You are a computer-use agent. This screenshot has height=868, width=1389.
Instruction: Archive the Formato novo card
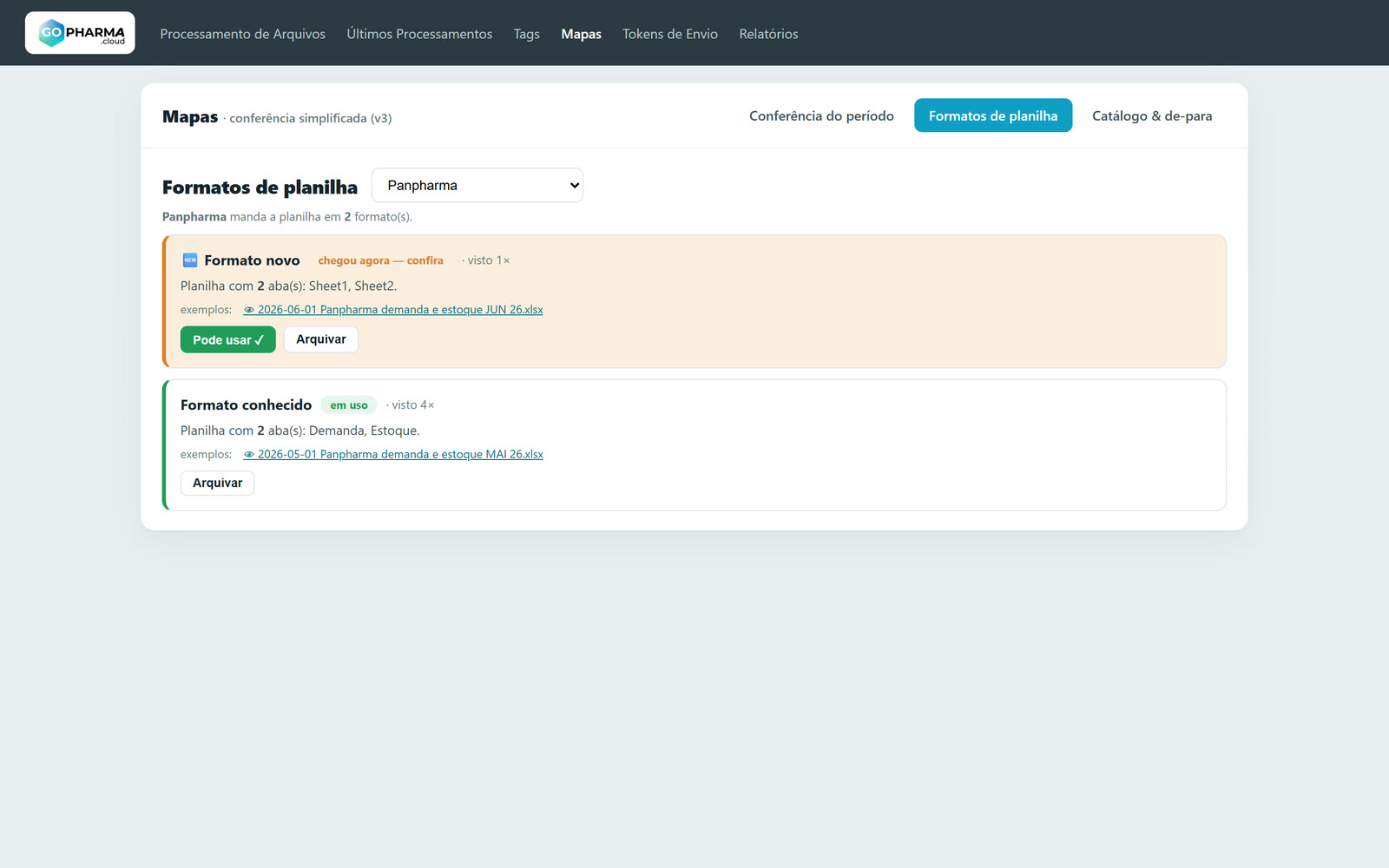coord(321,339)
